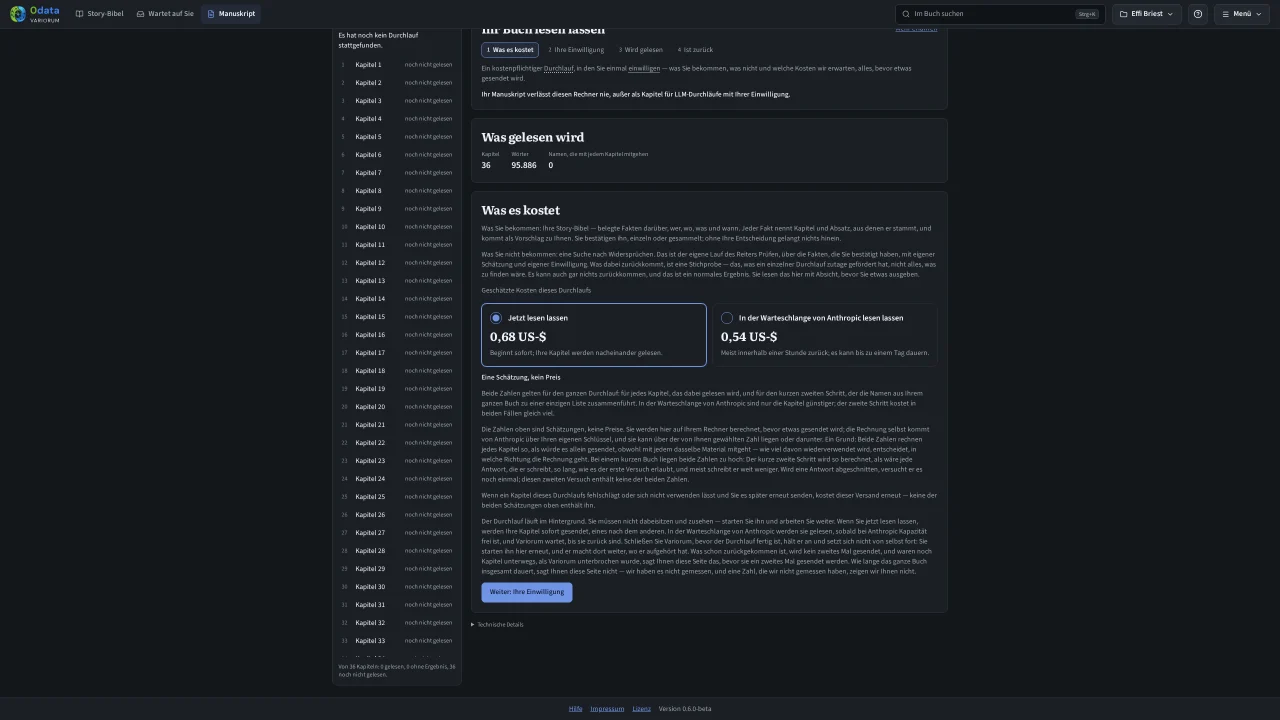Click the 'Was gelesen wird' heading
The image size is (1280, 720).
[x=533, y=137]
